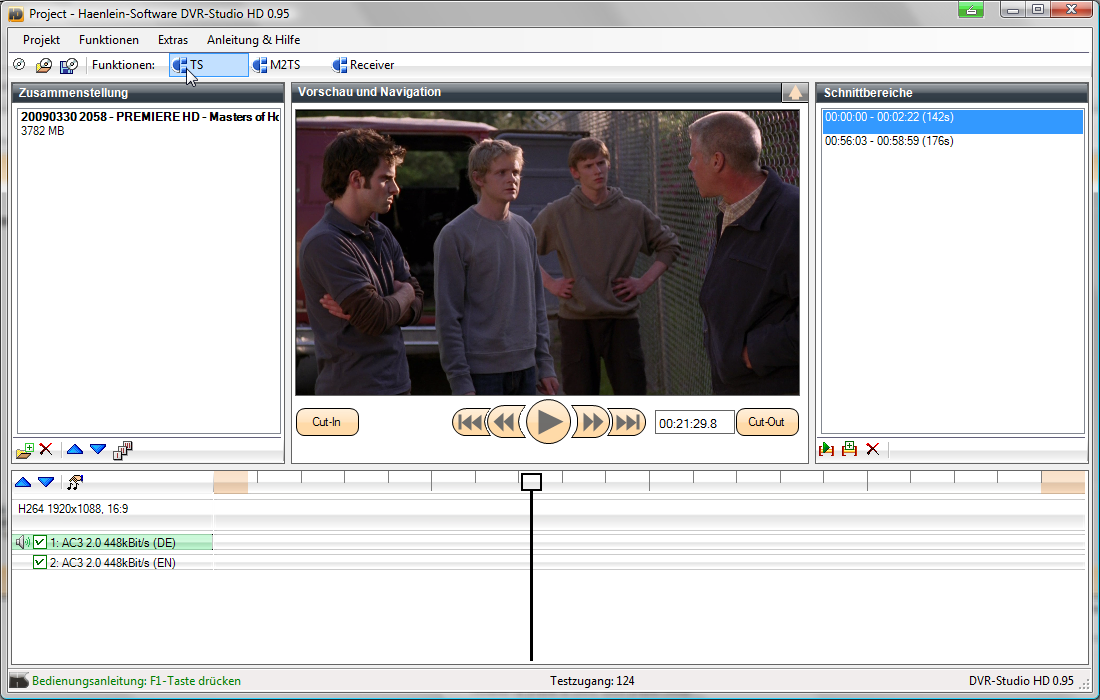
Task: Click the Bedienungsanleitung F1 status text
Action: [x=136, y=681]
